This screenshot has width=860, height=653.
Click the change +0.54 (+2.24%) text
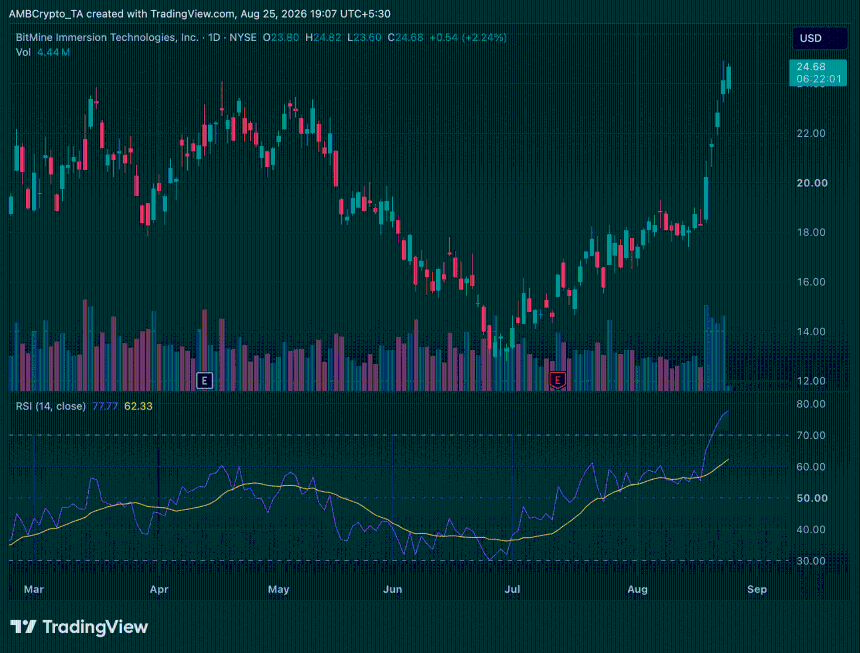[x=468, y=37]
